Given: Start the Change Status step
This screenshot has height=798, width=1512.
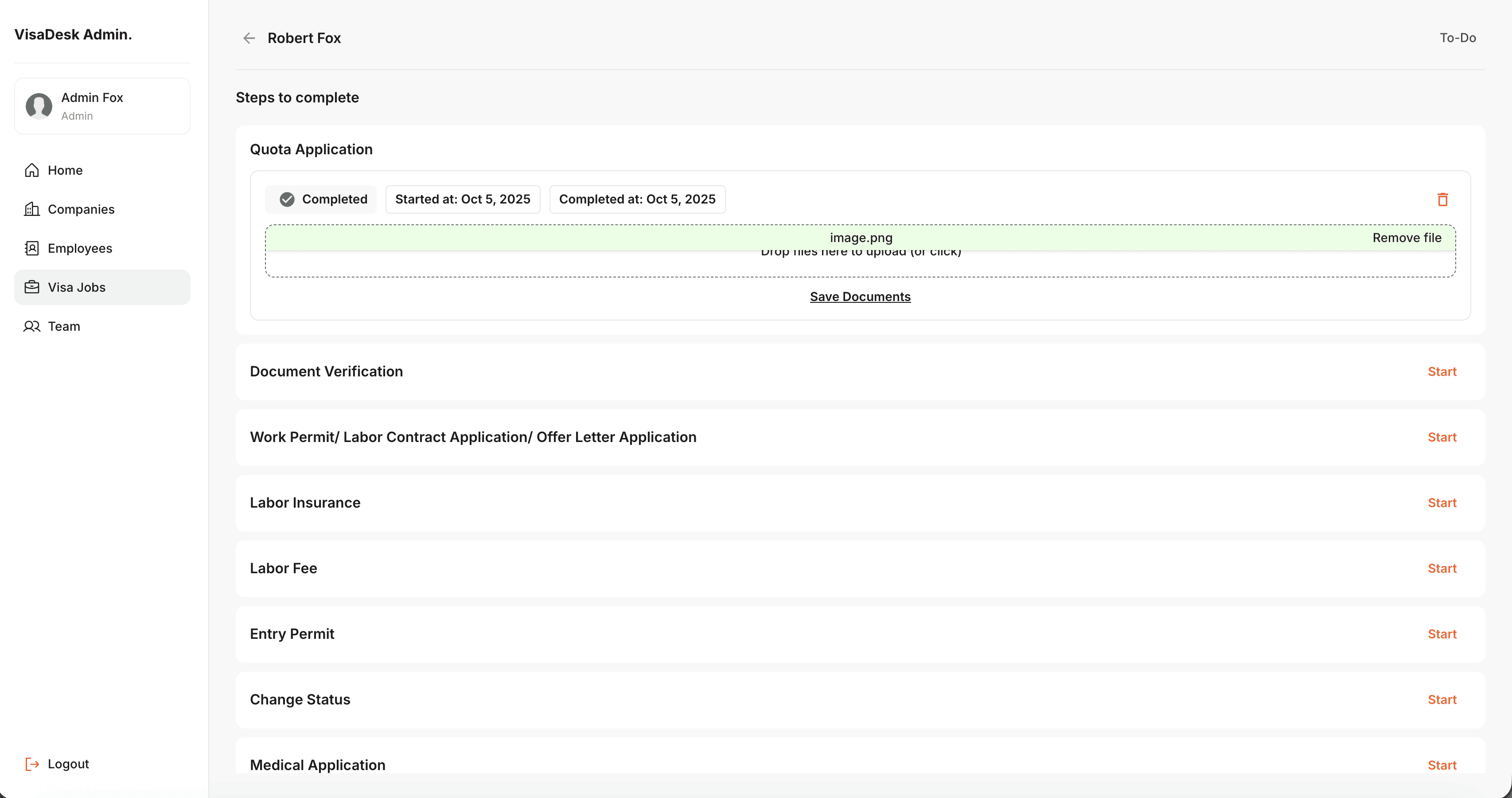Looking at the screenshot, I should pyautogui.click(x=1442, y=700).
